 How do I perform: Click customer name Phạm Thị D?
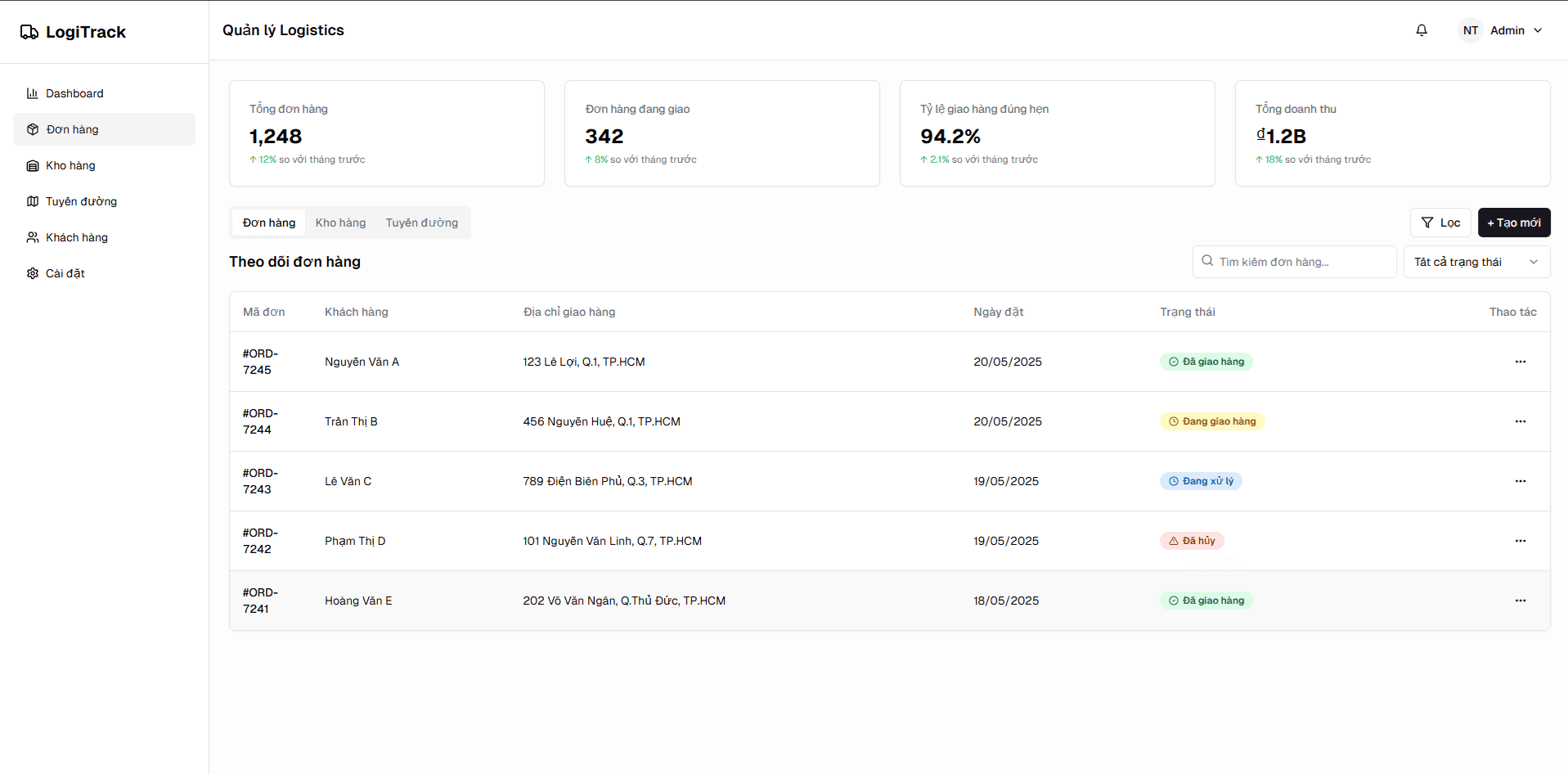point(355,541)
